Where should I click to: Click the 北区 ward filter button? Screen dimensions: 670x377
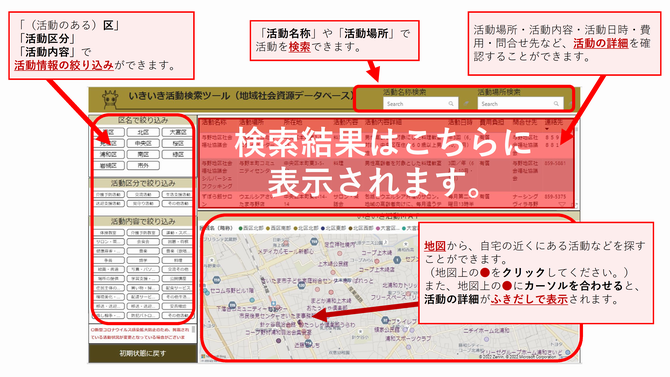(x=143, y=132)
